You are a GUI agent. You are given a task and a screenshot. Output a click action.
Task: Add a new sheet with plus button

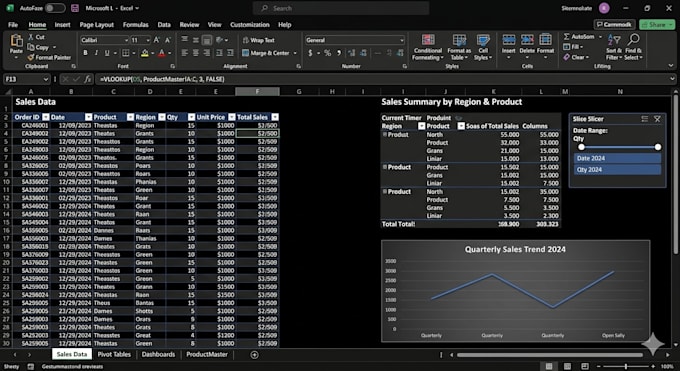tap(255, 355)
